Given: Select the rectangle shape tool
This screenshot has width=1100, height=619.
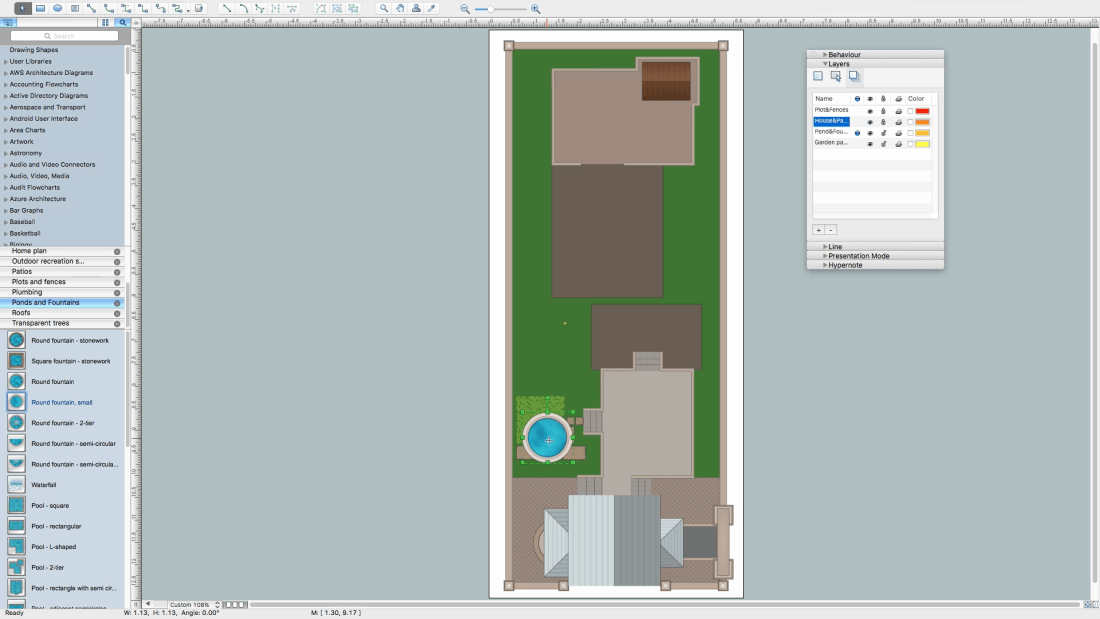Looking at the screenshot, I should click(x=40, y=8).
